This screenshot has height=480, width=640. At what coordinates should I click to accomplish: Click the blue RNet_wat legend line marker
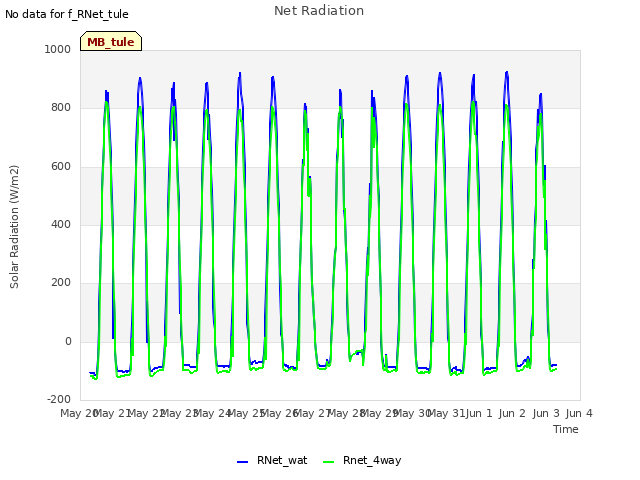[242, 462]
